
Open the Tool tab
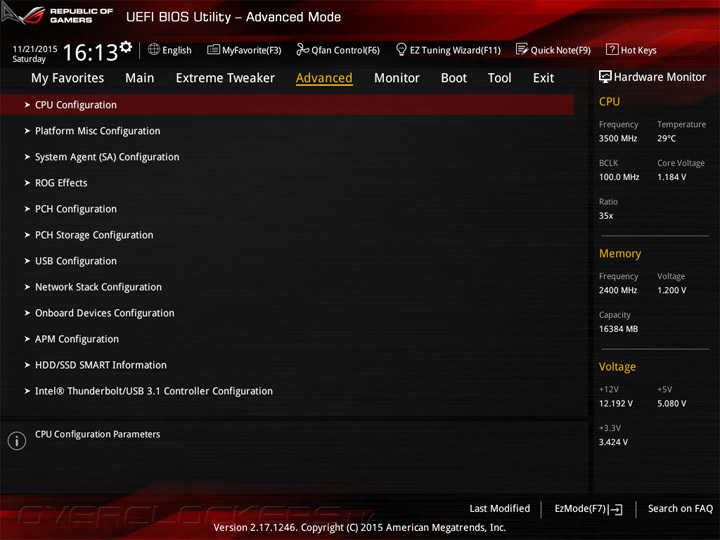[x=500, y=78]
